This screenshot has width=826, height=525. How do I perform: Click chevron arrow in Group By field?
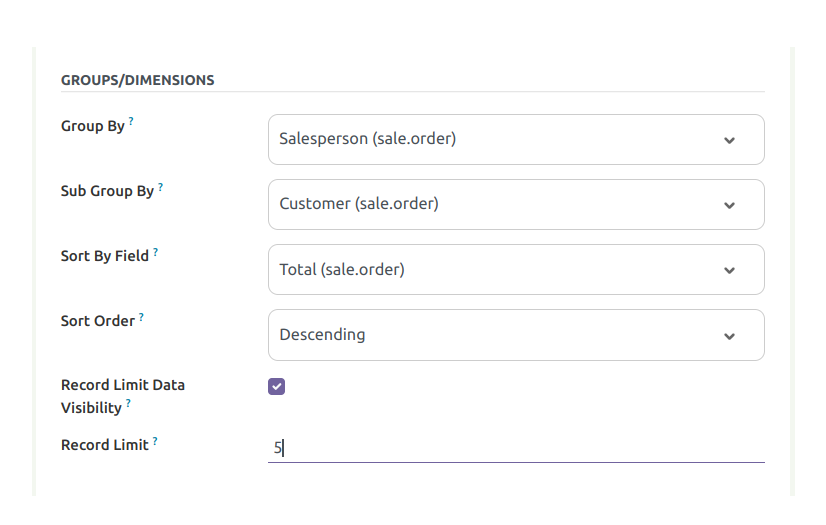tap(729, 140)
